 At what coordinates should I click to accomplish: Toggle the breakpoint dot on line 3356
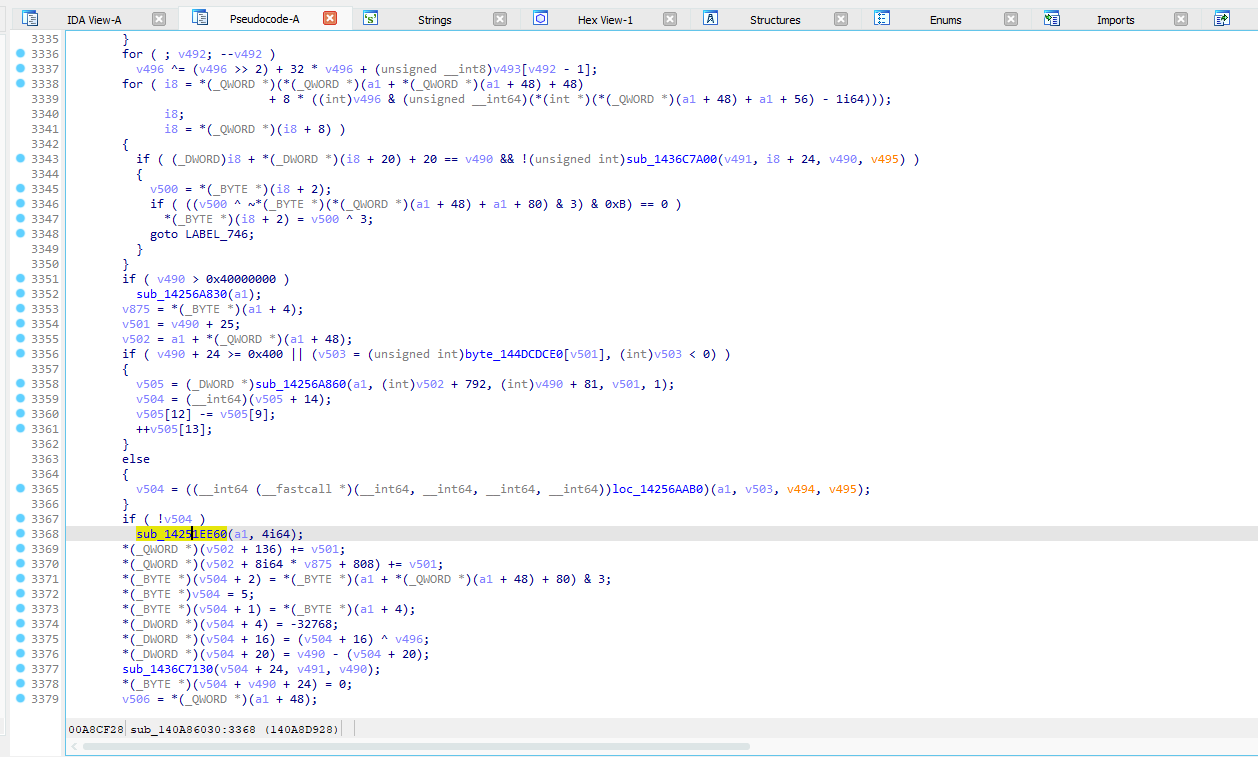pos(21,354)
